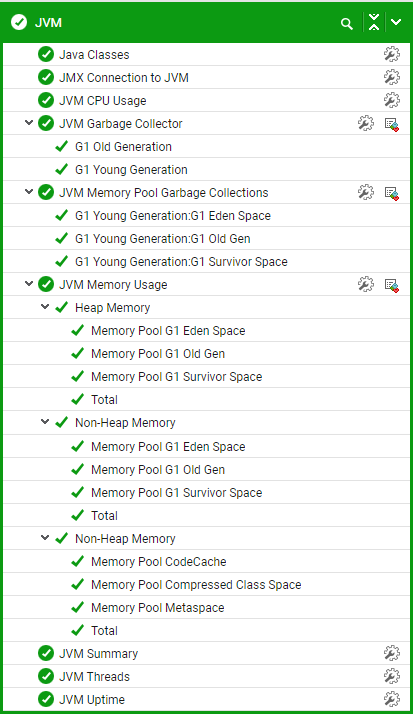Select Memory Pool Metaspace entry
Screen dimensions: 413x714
tap(158, 607)
